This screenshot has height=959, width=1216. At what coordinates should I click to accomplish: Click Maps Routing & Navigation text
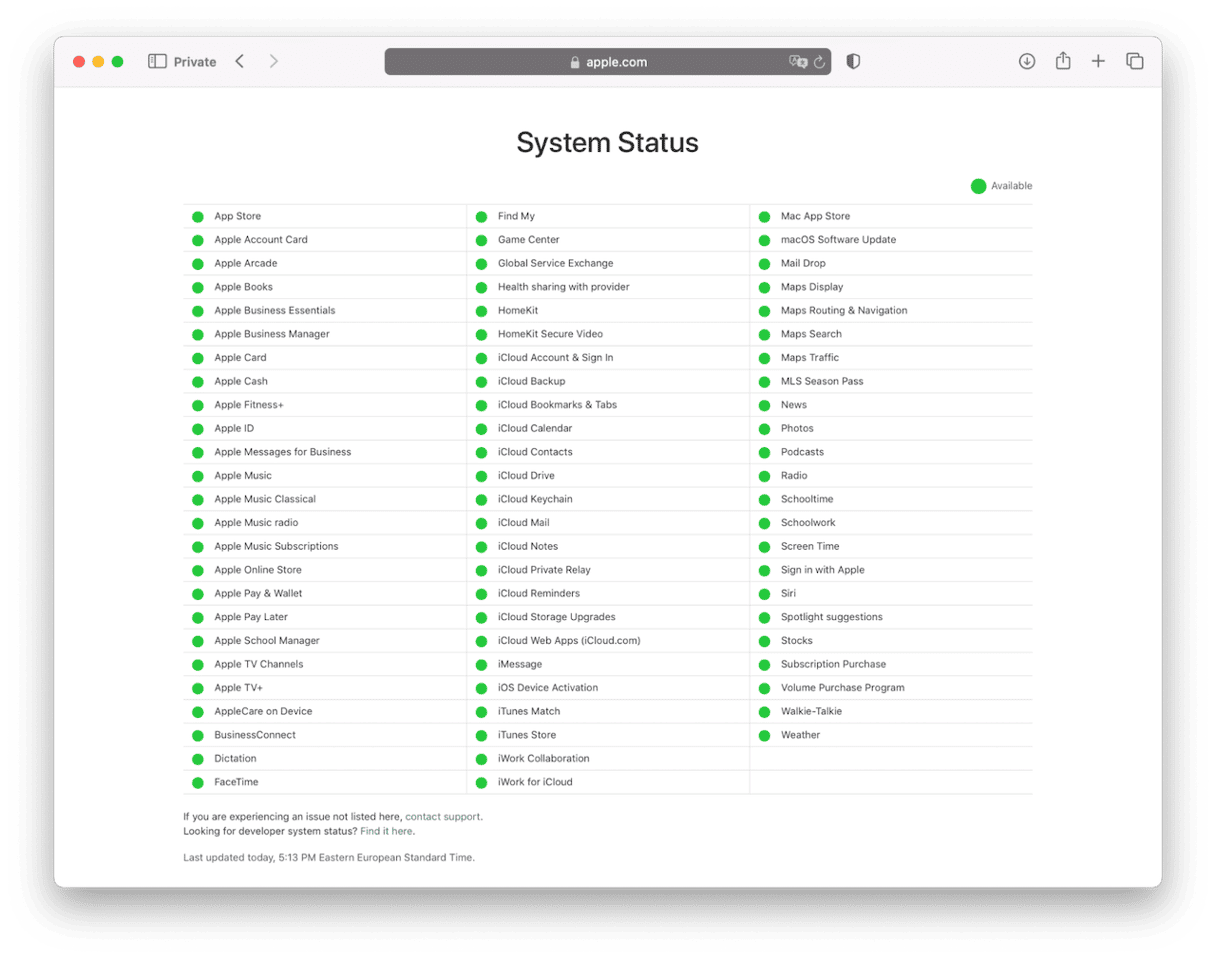pyautogui.click(x=844, y=310)
